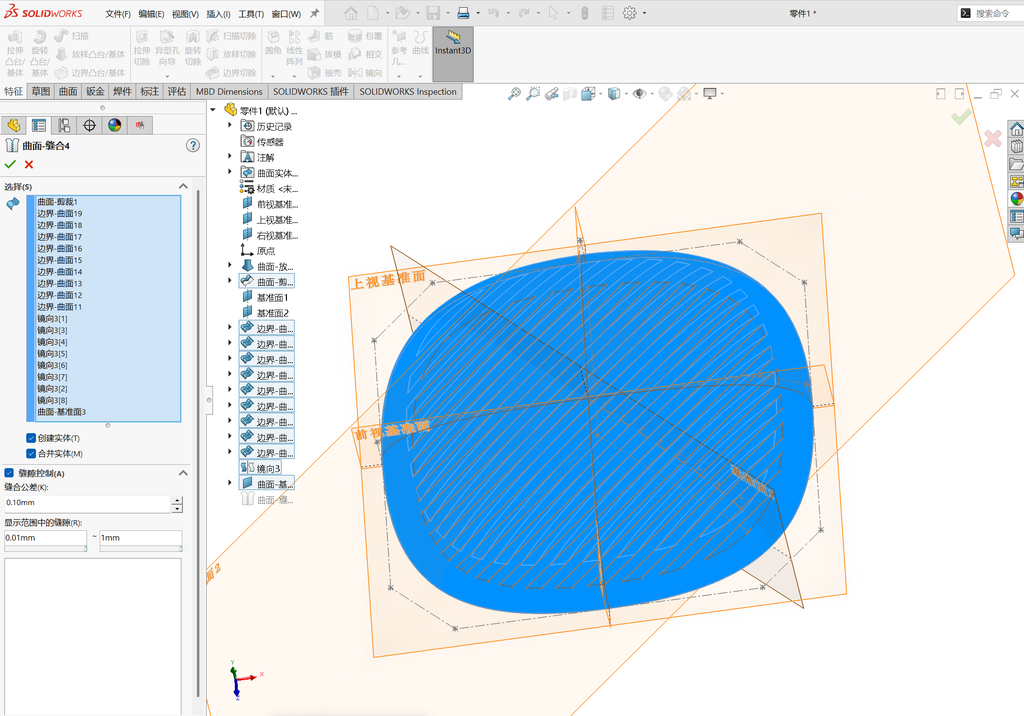1024x716 pixels.
Task: Expand the 注解 tree node
Action: [x=230, y=156]
